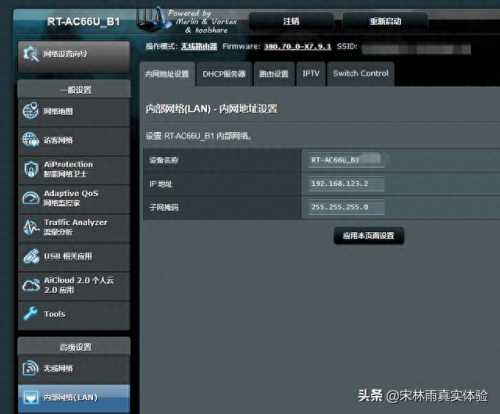Switch to the IPTV tab
This screenshot has width=500, height=414.
point(311,74)
